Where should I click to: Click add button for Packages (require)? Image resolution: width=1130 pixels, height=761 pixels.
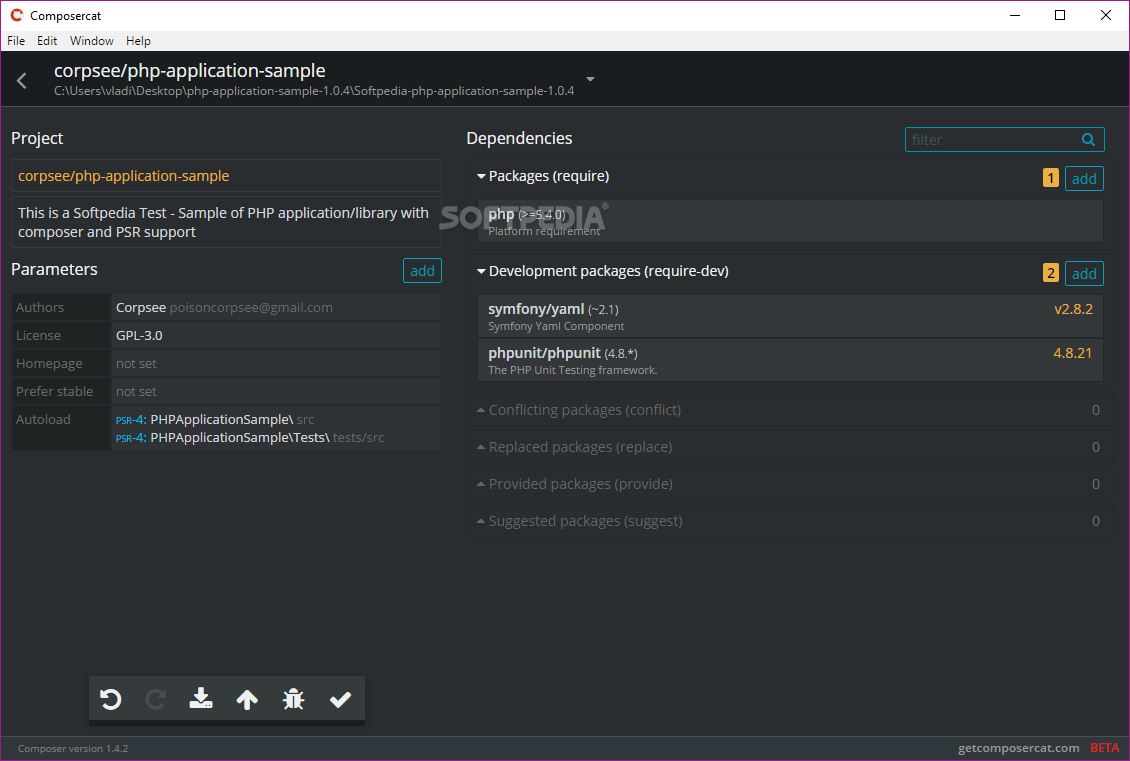1084,179
